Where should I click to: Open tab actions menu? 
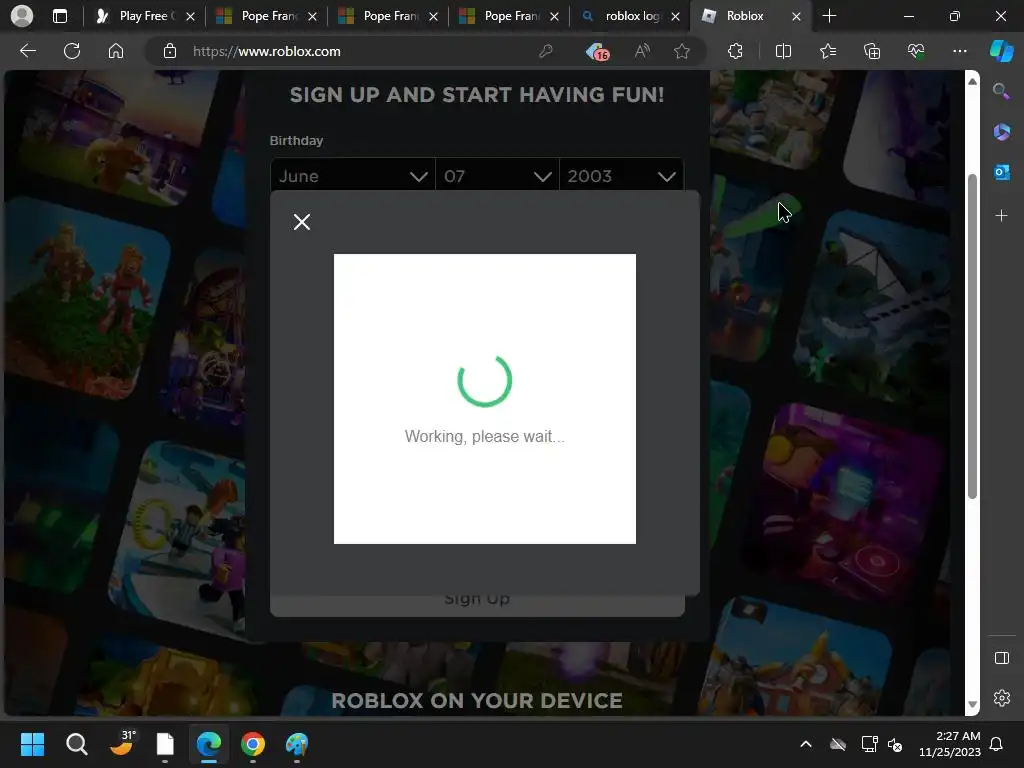point(59,16)
